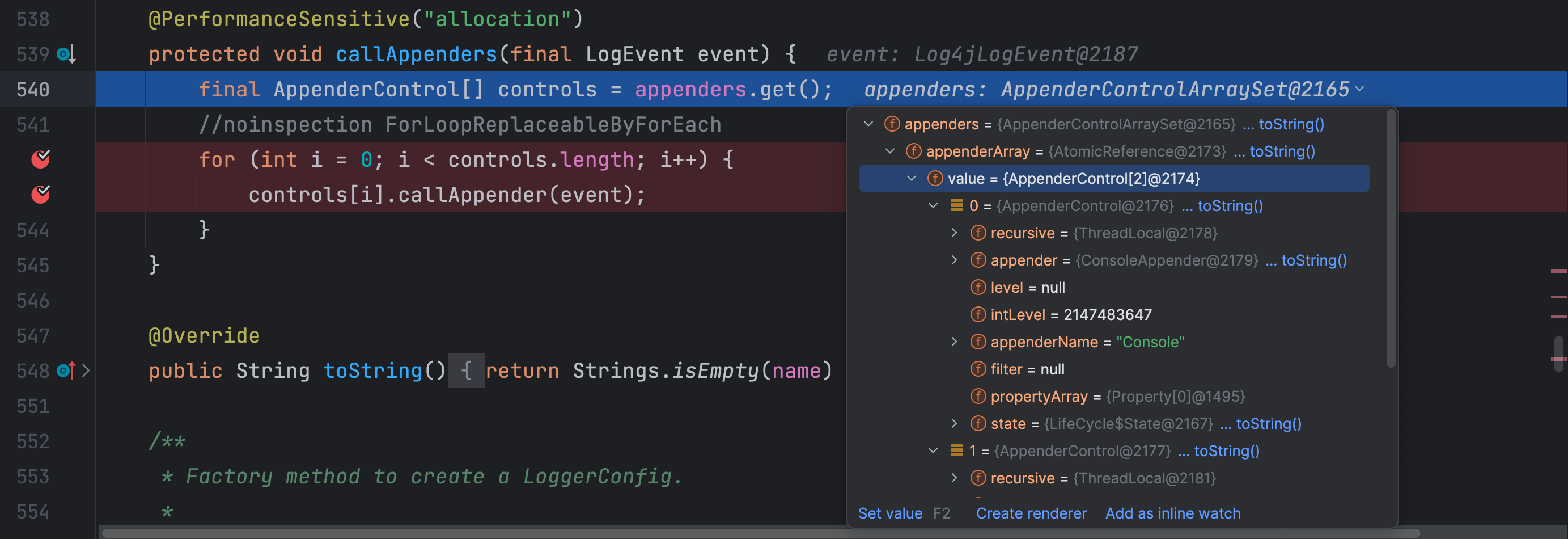1568x539 pixels.
Task: Expand the recursive ThreadLocal@2181 field
Action: (955, 478)
